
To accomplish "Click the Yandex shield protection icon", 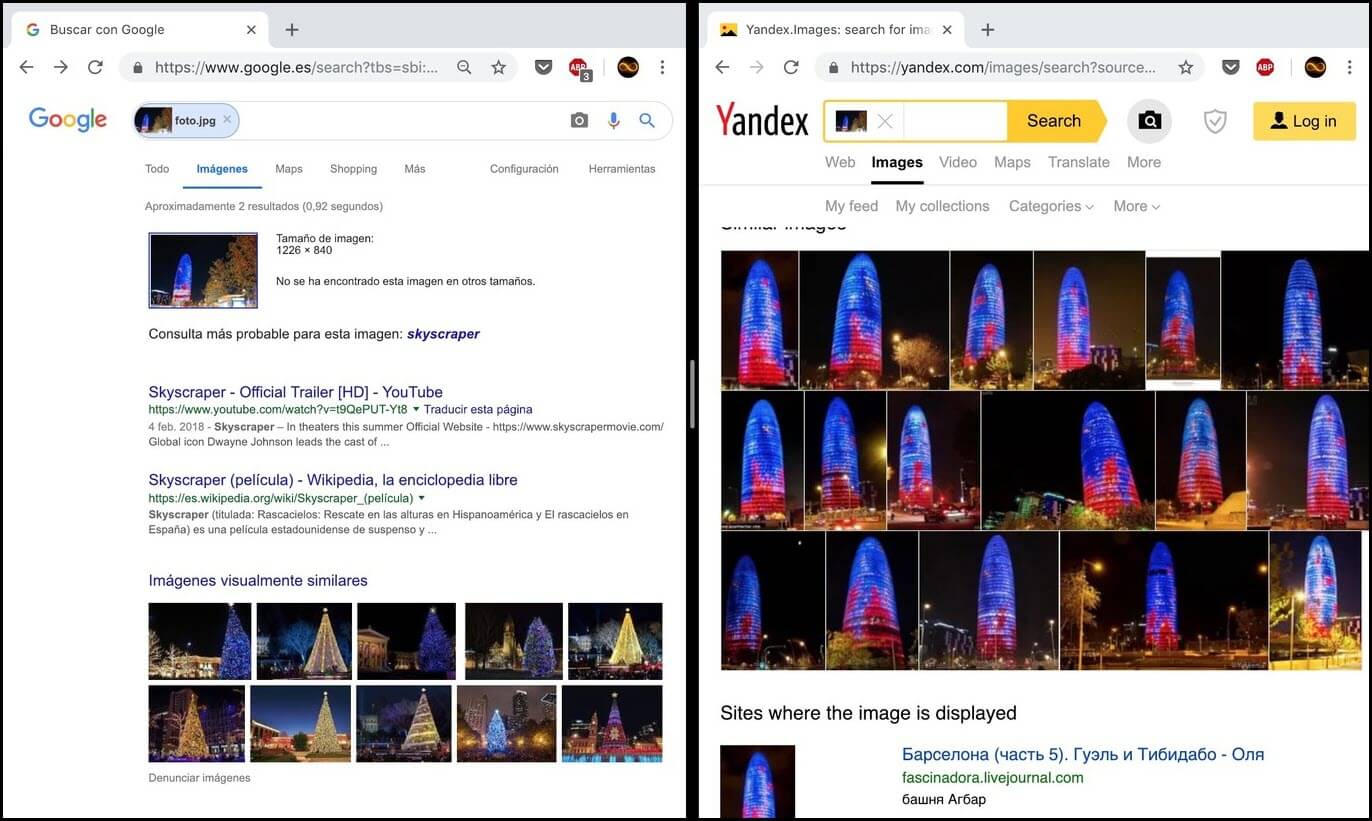I will 1215,121.
